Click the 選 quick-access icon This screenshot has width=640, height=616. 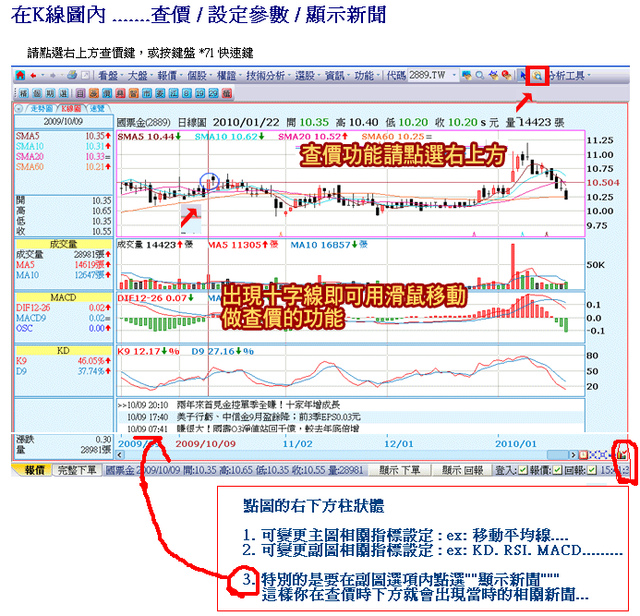point(64,93)
